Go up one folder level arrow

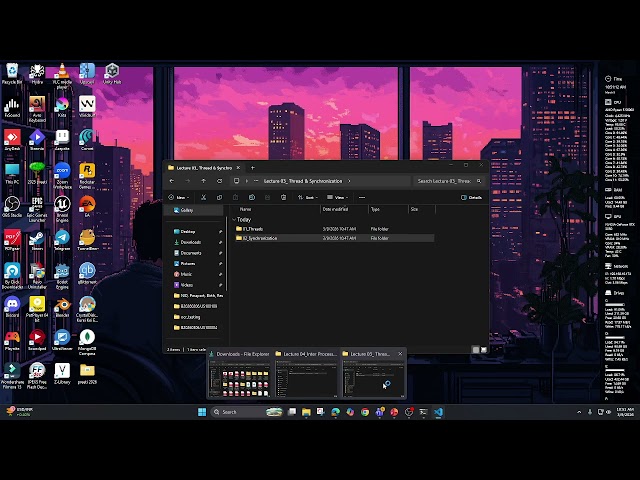tap(203, 181)
